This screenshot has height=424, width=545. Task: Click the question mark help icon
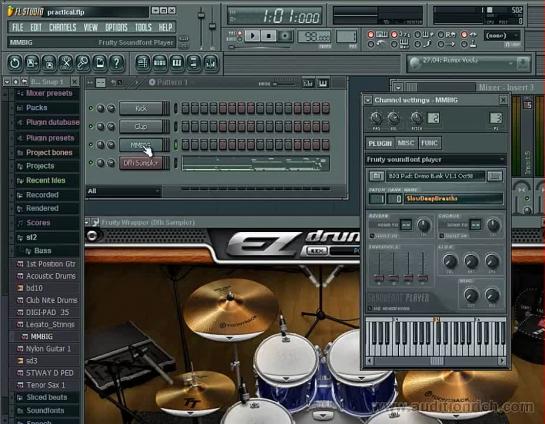point(116,63)
